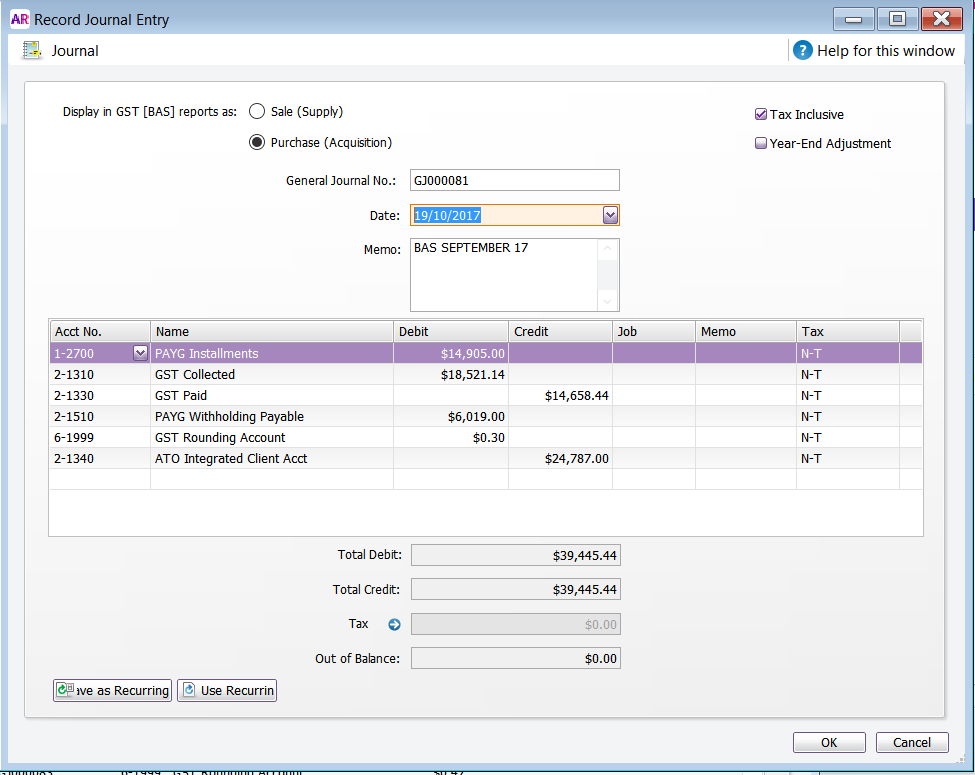Expand account list dropdown for 1-2700
The height and width of the screenshot is (775, 975).
[140, 353]
